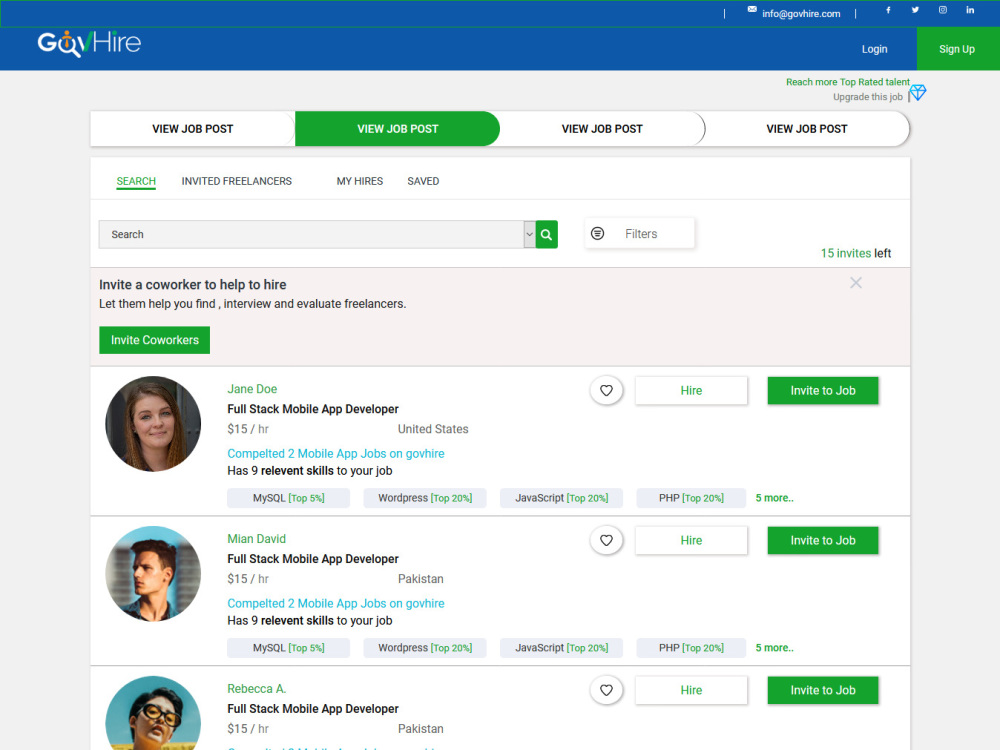
Task: Save Jane Doe with heart icon
Action: click(x=607, y=390)
